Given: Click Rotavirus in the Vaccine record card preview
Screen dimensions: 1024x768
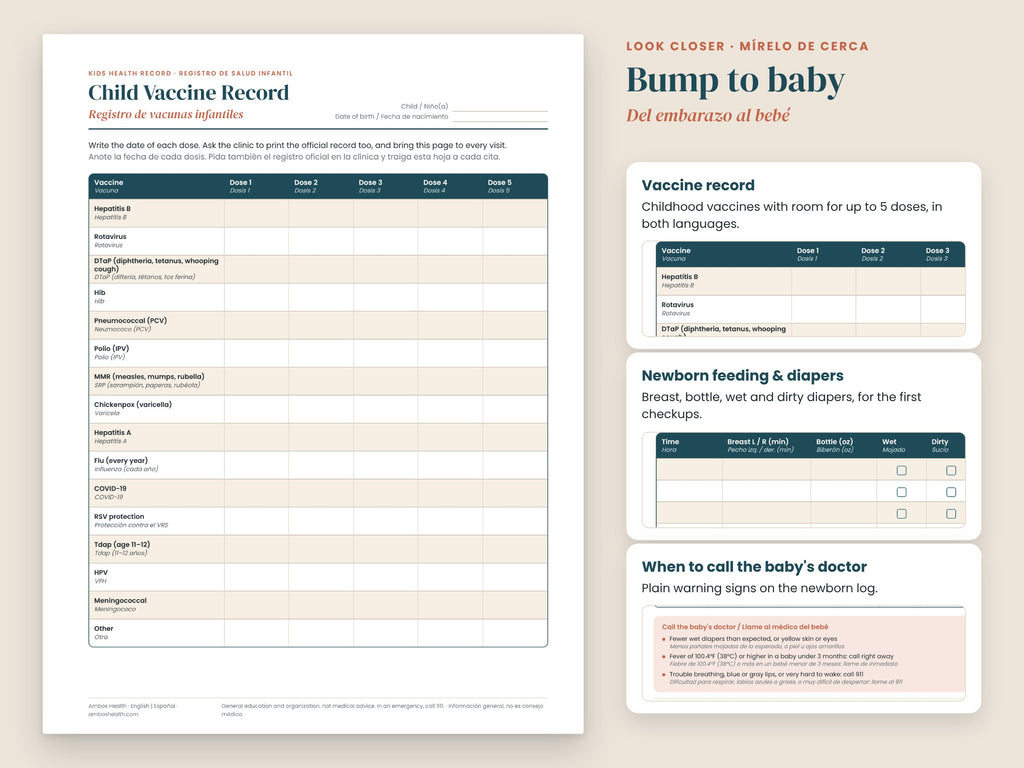Looking at the screenshot, I should pos(677,308).
